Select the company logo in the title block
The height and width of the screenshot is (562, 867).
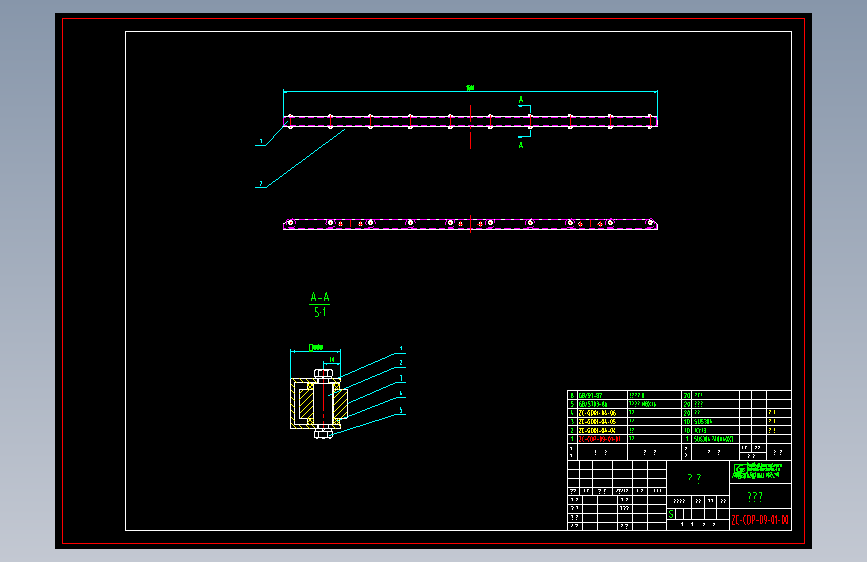click(x=757, y=471)
